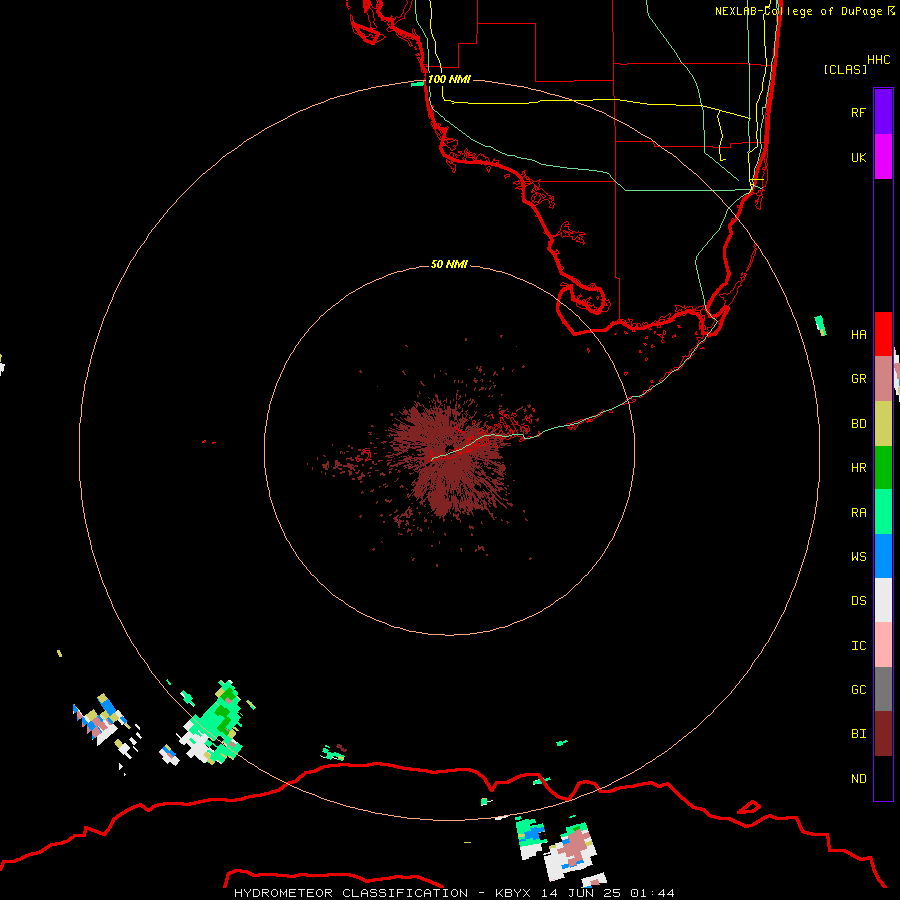Screen dimensions: 900x900
Task: Click the dark green HR swatch
Action: pyautogui.click(x=883, y=468)
